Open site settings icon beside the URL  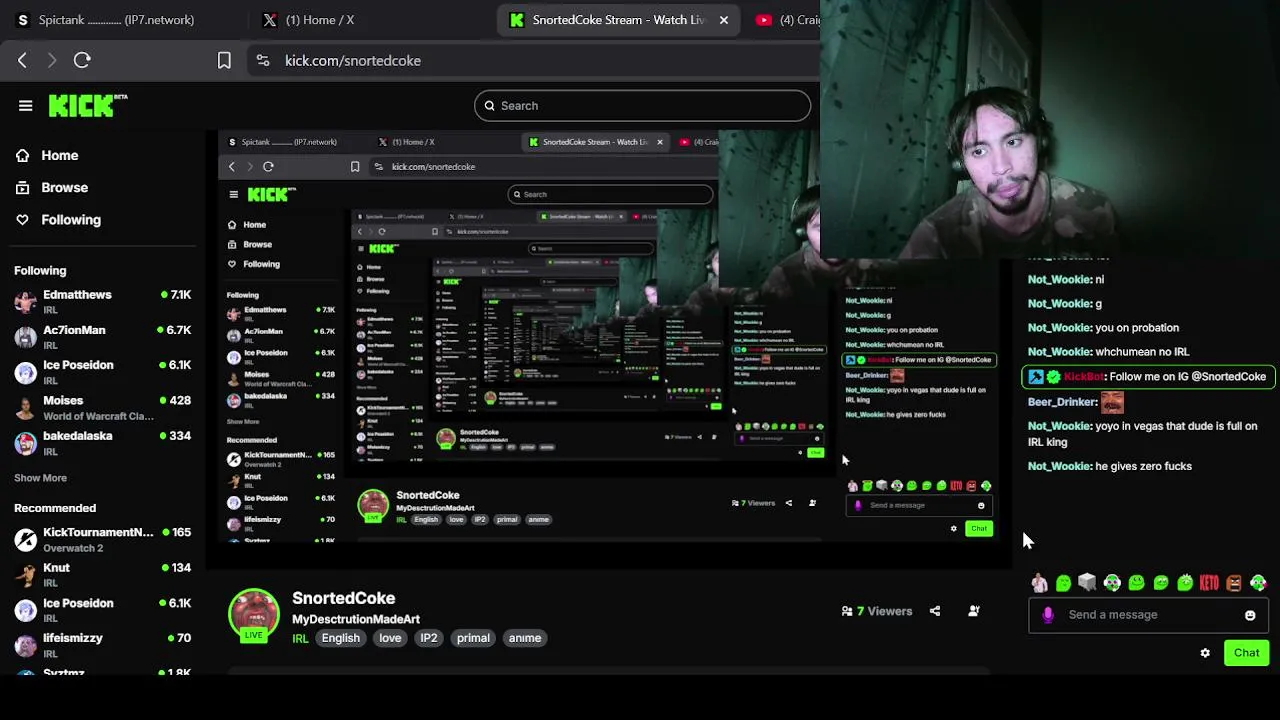(x=262, y=60)
